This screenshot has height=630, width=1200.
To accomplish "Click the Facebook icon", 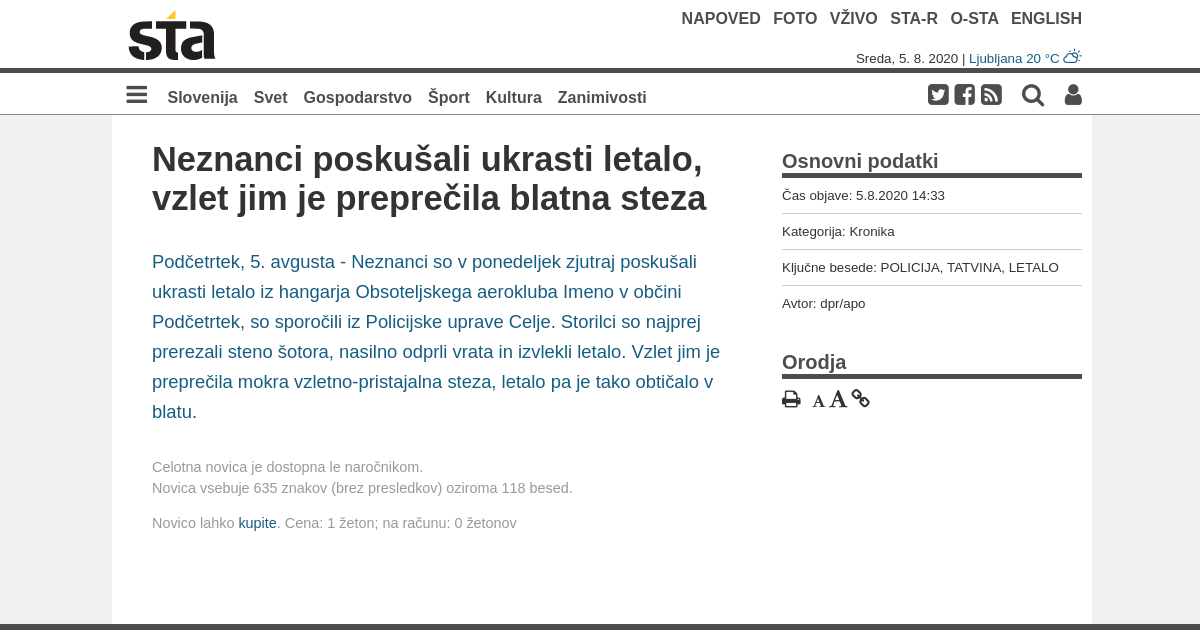I will pos(964,95).
